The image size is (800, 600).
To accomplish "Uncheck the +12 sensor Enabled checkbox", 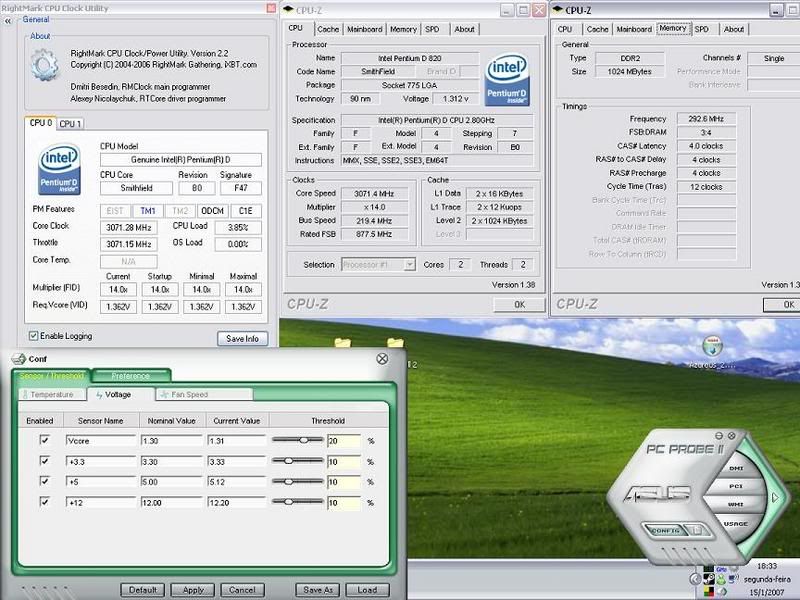I will pyautogui.click(x=45, y=502).
